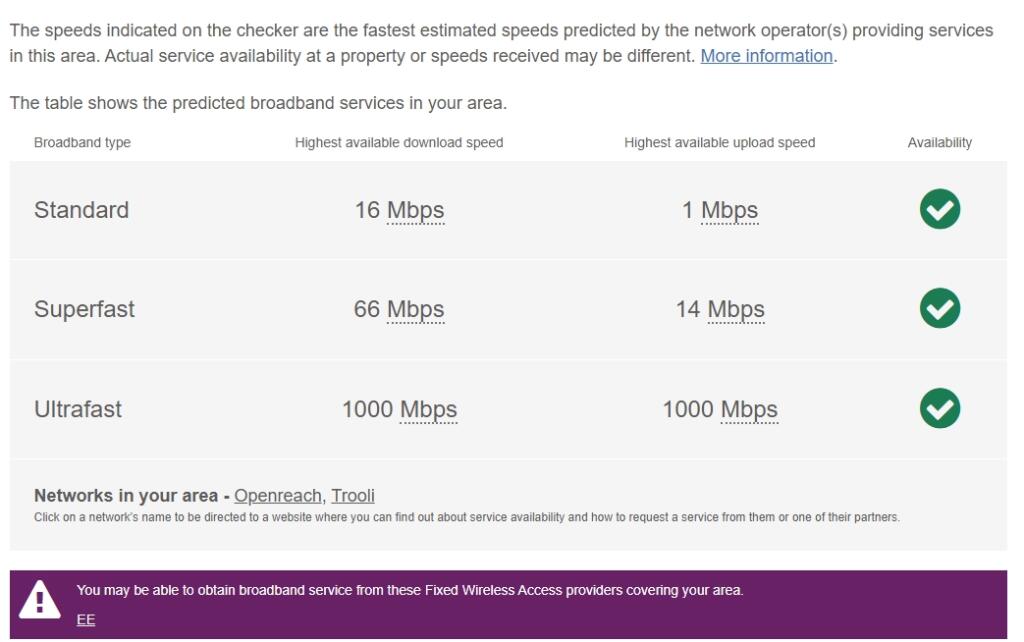Click the Standard availability green checkmark icon

click(939, 209)
